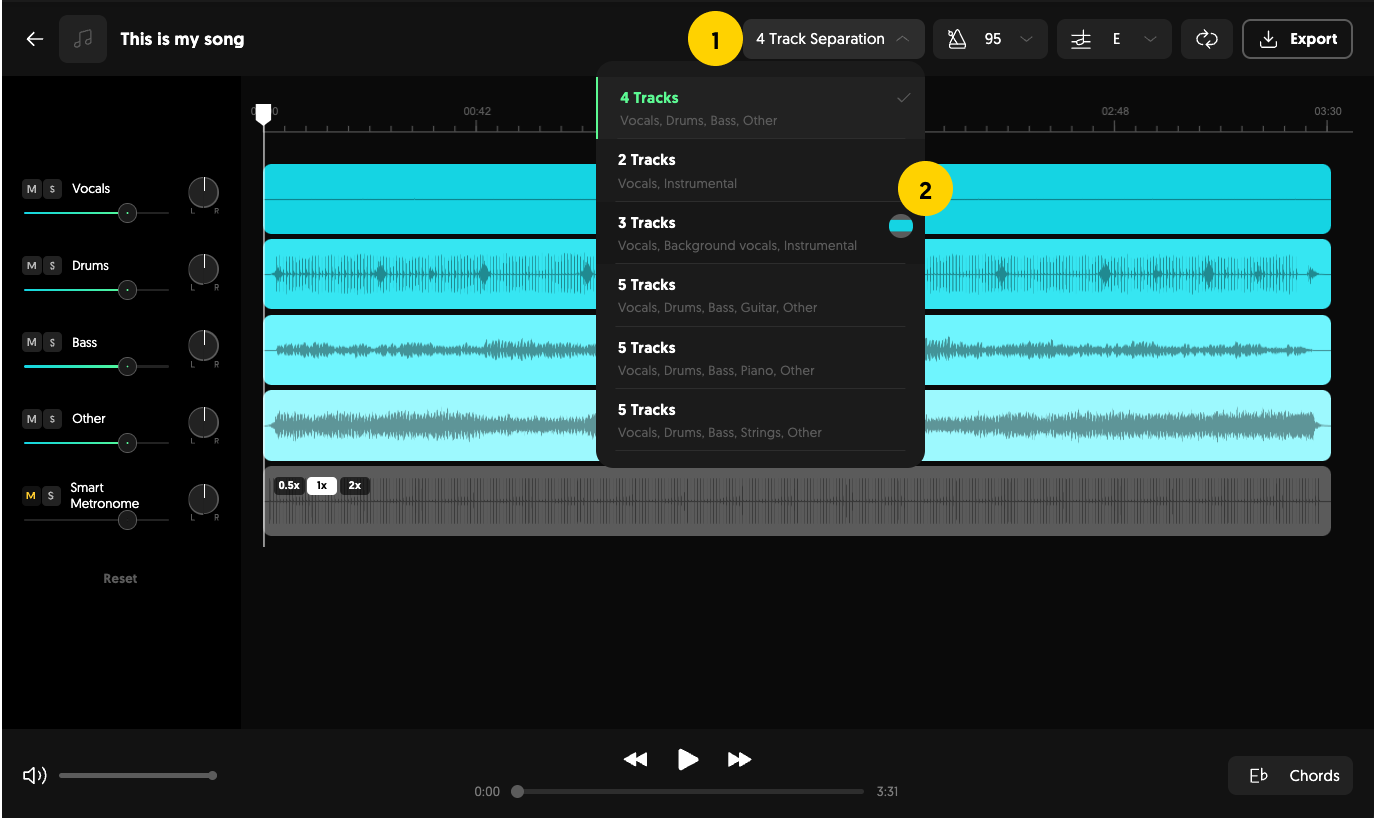Viewport: 1374px width, 818px height.
Task: Click the 02:48 mark on the ruler
Action: (1115, 111)
